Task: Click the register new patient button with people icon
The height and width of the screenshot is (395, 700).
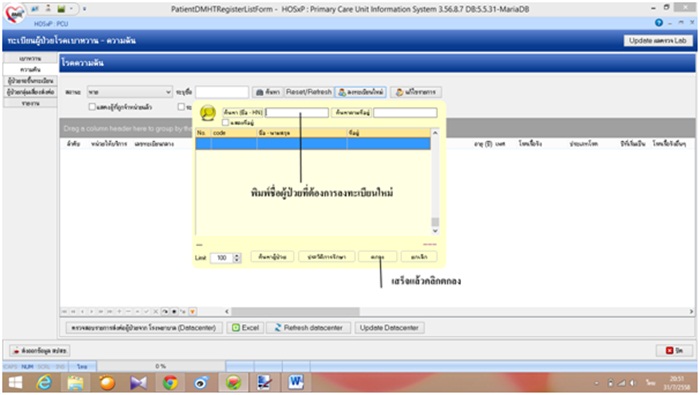Action: tap(361, 92)
